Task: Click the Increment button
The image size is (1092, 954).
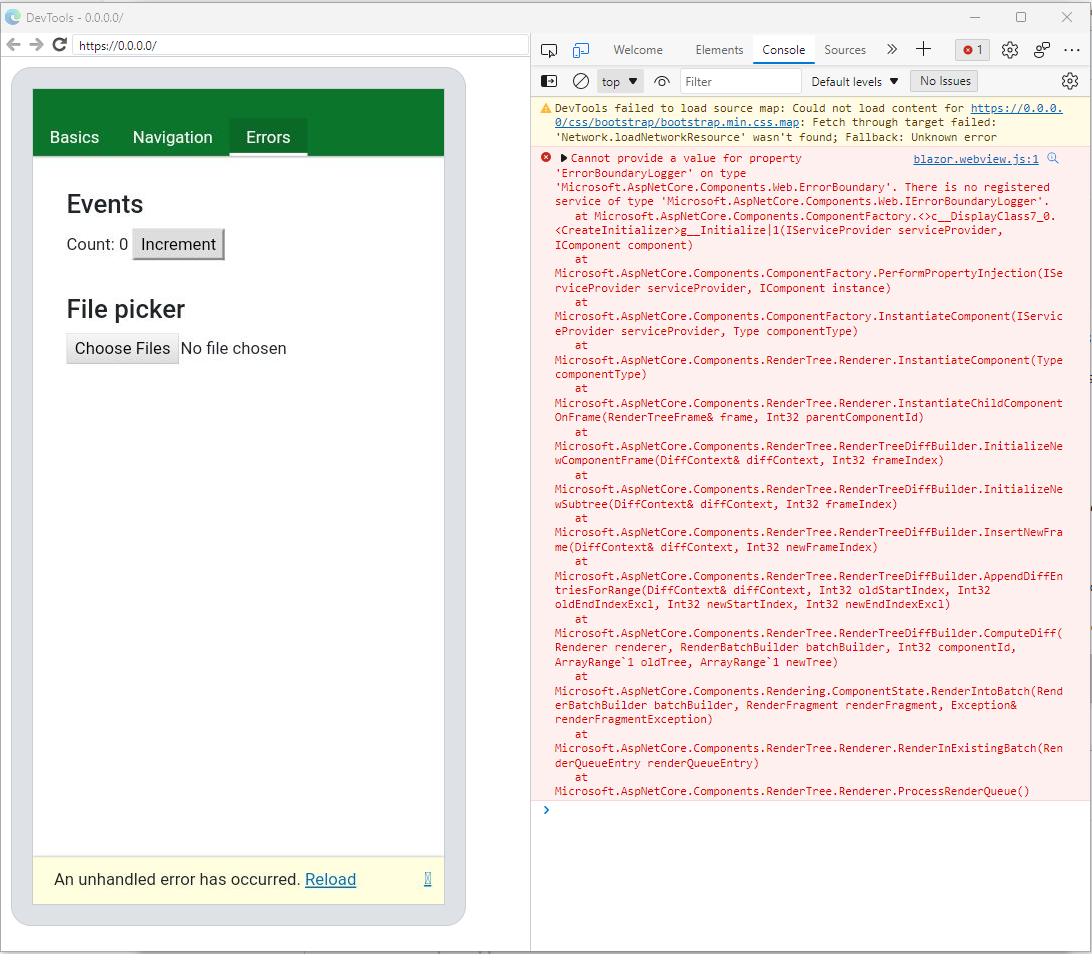Action: point(178,244)
